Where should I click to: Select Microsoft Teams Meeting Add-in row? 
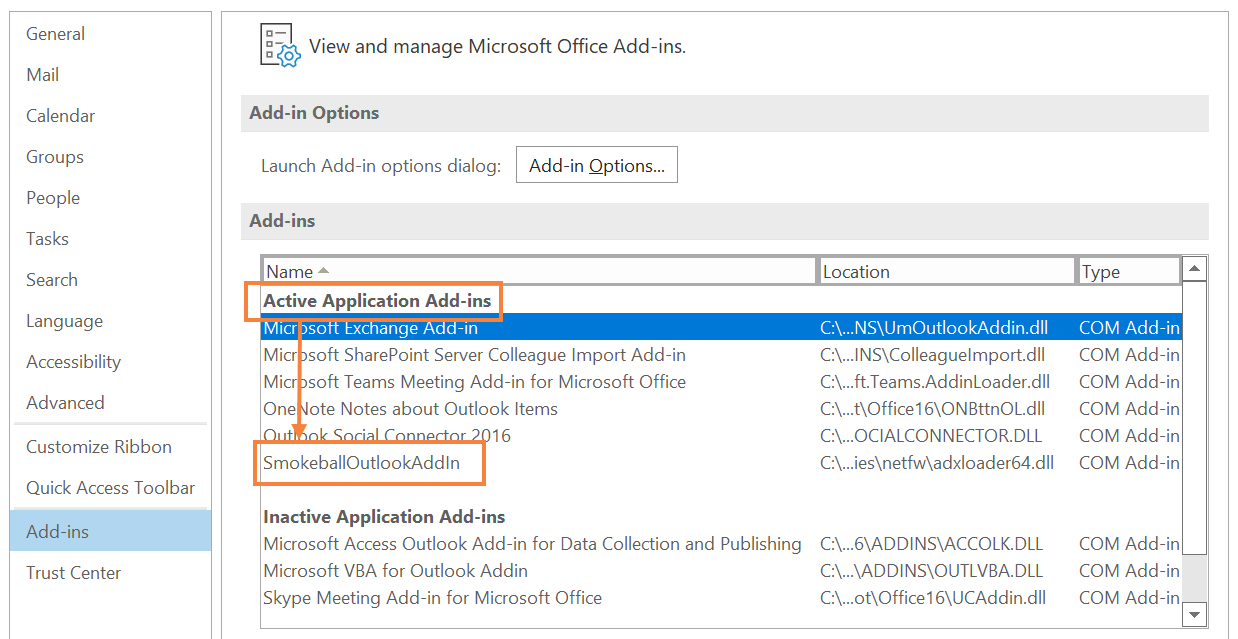(474, 382)
